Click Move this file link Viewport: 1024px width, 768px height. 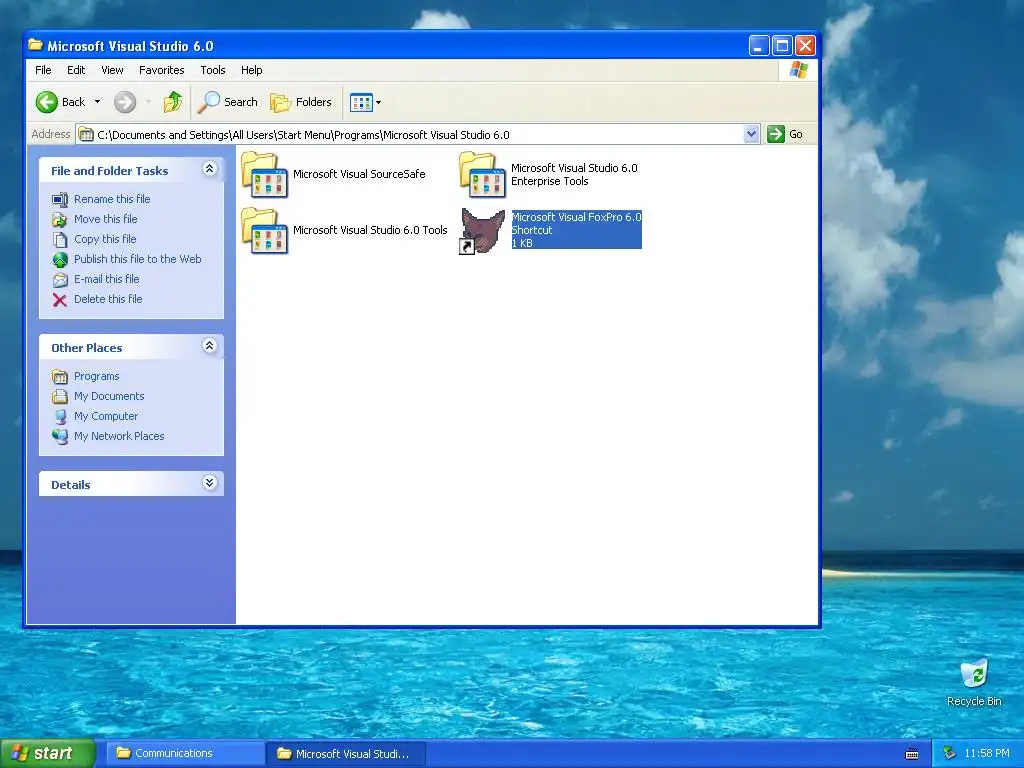105,219
